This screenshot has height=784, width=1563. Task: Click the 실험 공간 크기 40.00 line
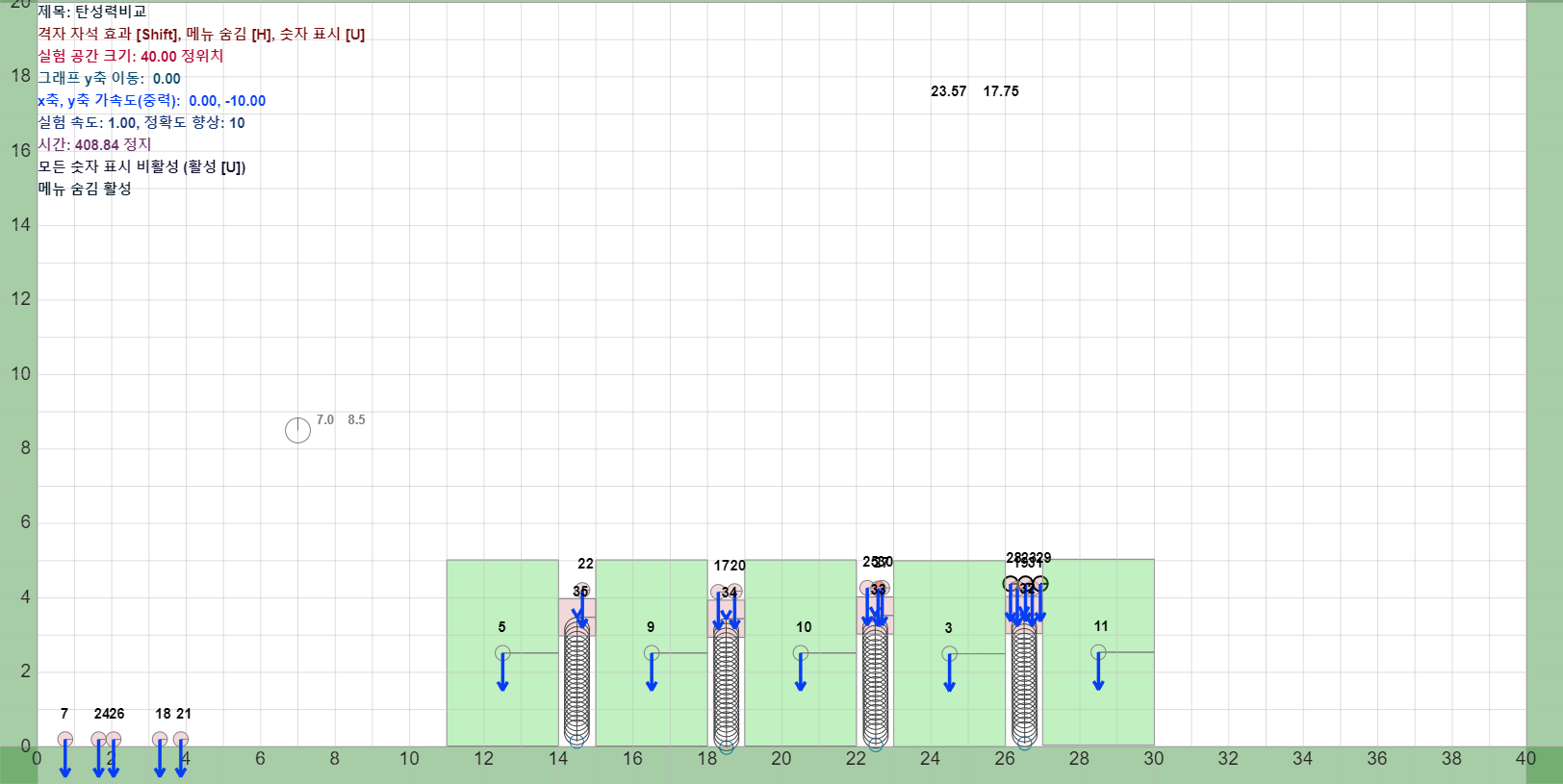coord(131,56)
